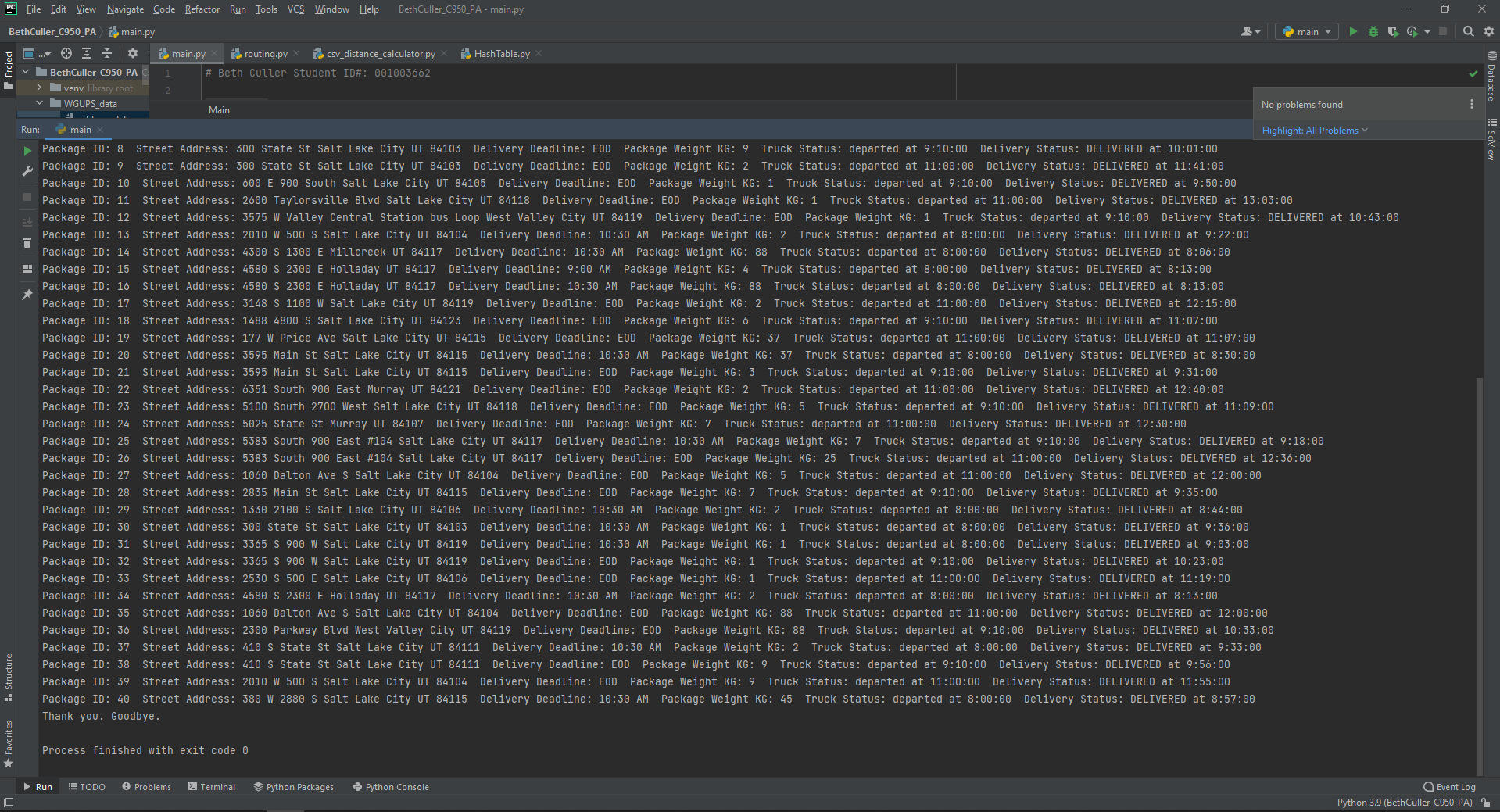Start debugging with the green bug icon
1500x812 pixels.
tap(1373, 31)
